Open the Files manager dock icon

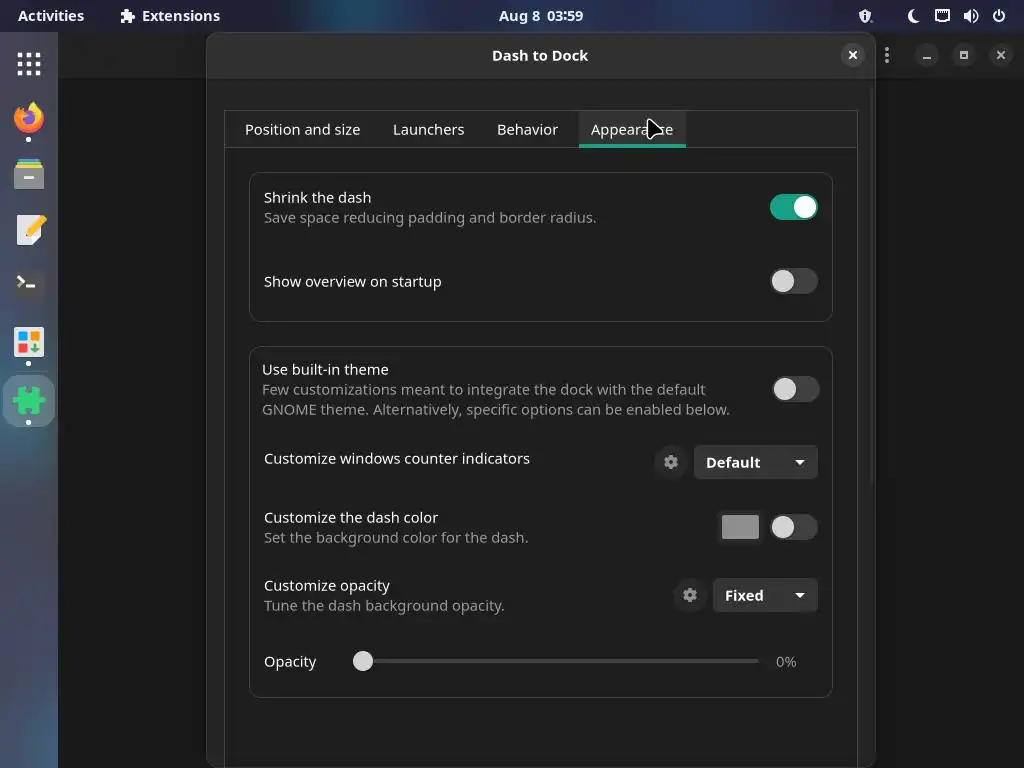[x=29, y=174]
